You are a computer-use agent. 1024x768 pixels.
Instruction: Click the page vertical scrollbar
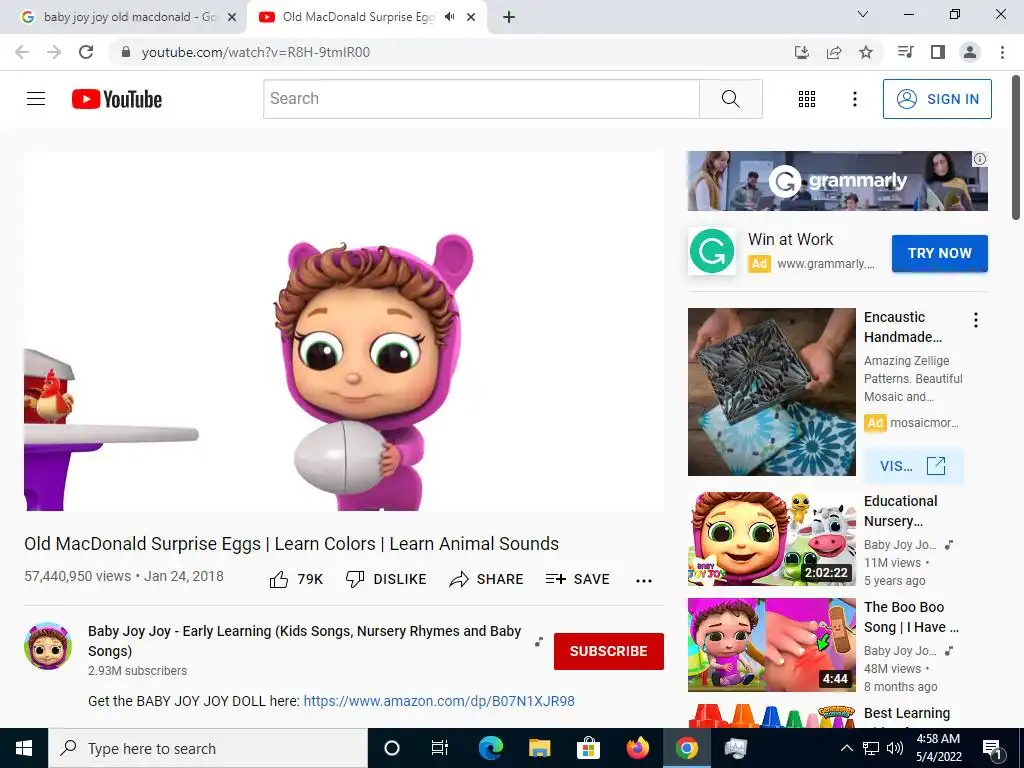tap(1016, 149)
